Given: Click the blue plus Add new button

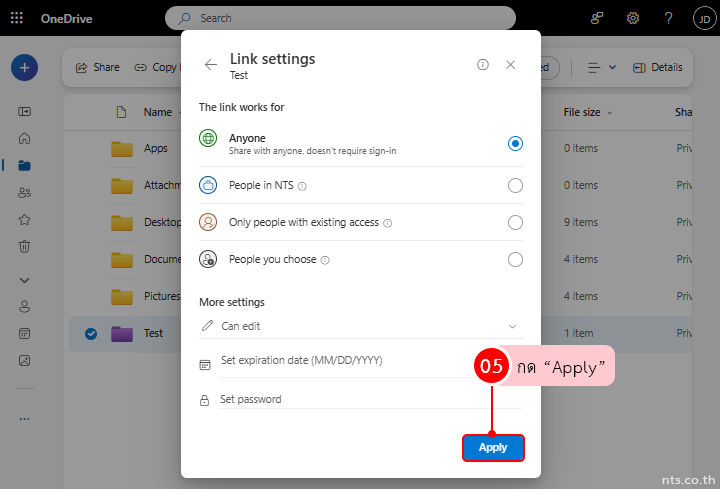Looking at the screenshot, I should tap(24, 67).
